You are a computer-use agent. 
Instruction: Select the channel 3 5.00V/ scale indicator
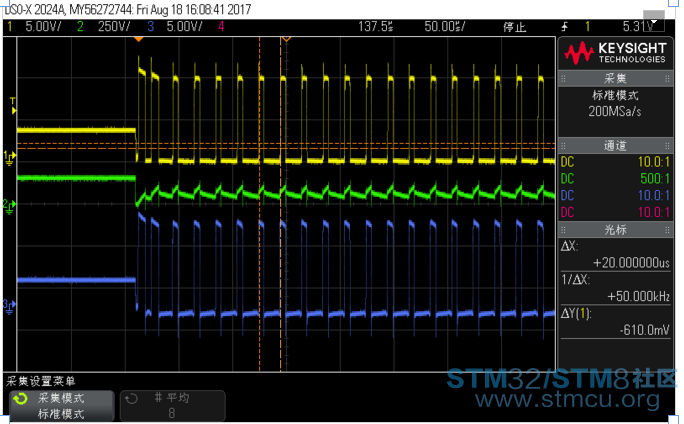coord(174,27)
